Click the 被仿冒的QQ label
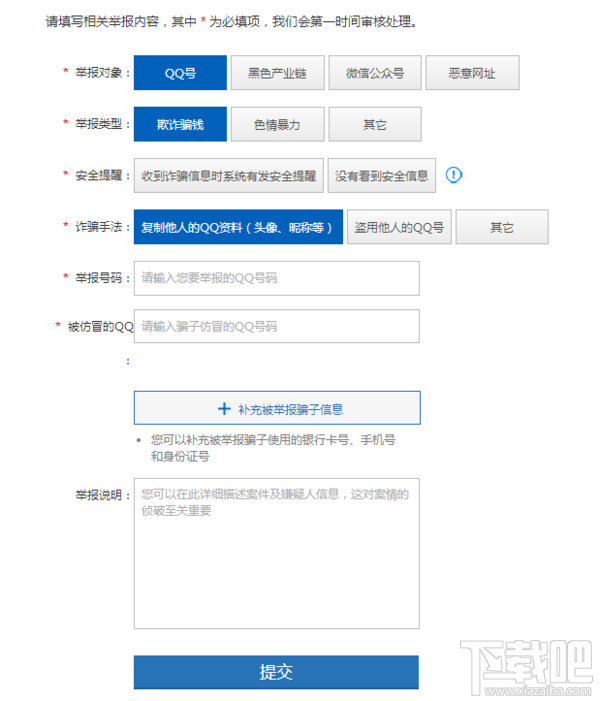The image size is (600, 701). pyautogui.click(x=101, y=327)
